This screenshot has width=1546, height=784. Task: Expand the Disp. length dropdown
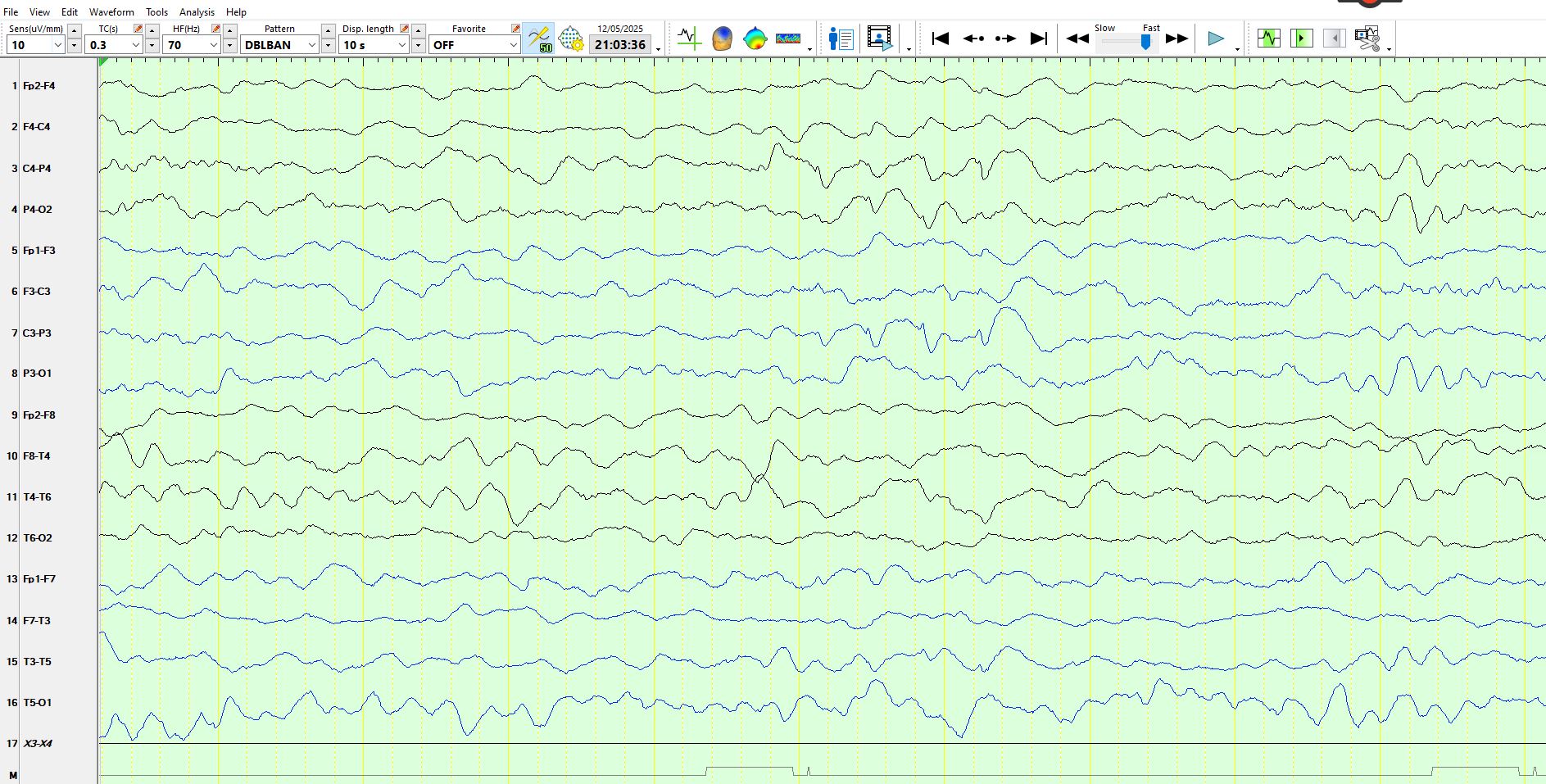[401, 45]
